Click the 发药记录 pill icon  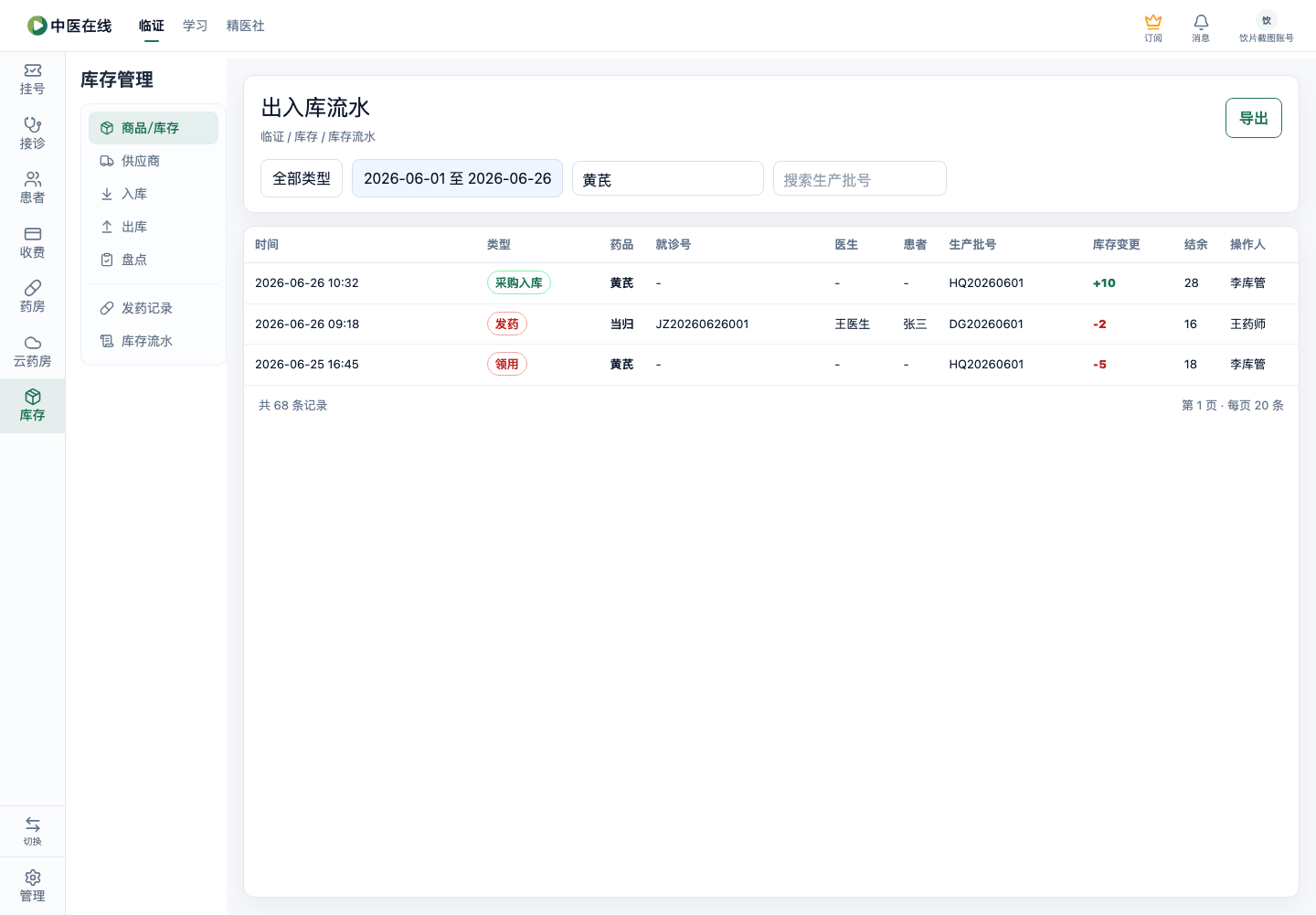107,308
